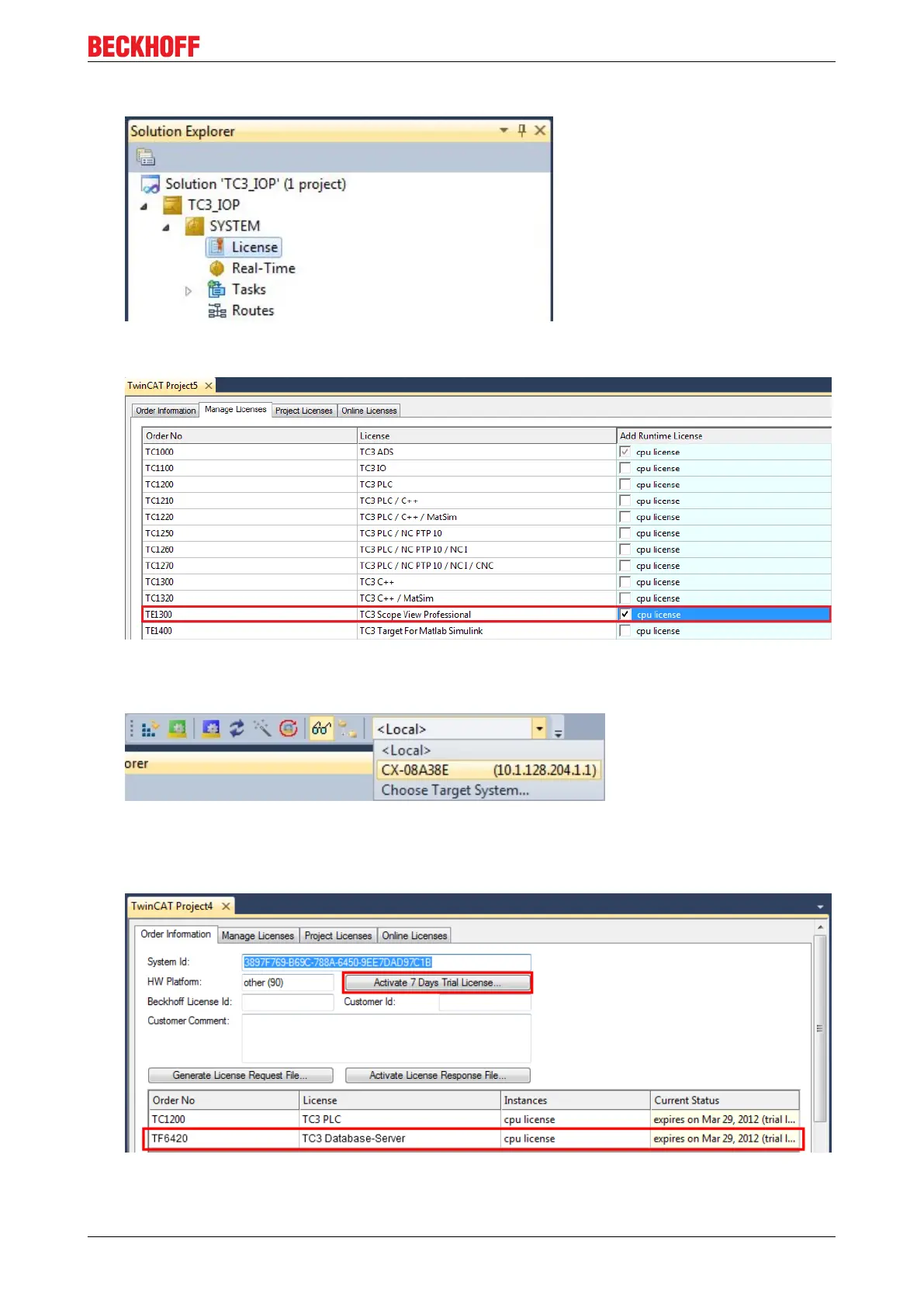Select the License node icon in the tree
924x1307 pixels.
click(216, 248)
